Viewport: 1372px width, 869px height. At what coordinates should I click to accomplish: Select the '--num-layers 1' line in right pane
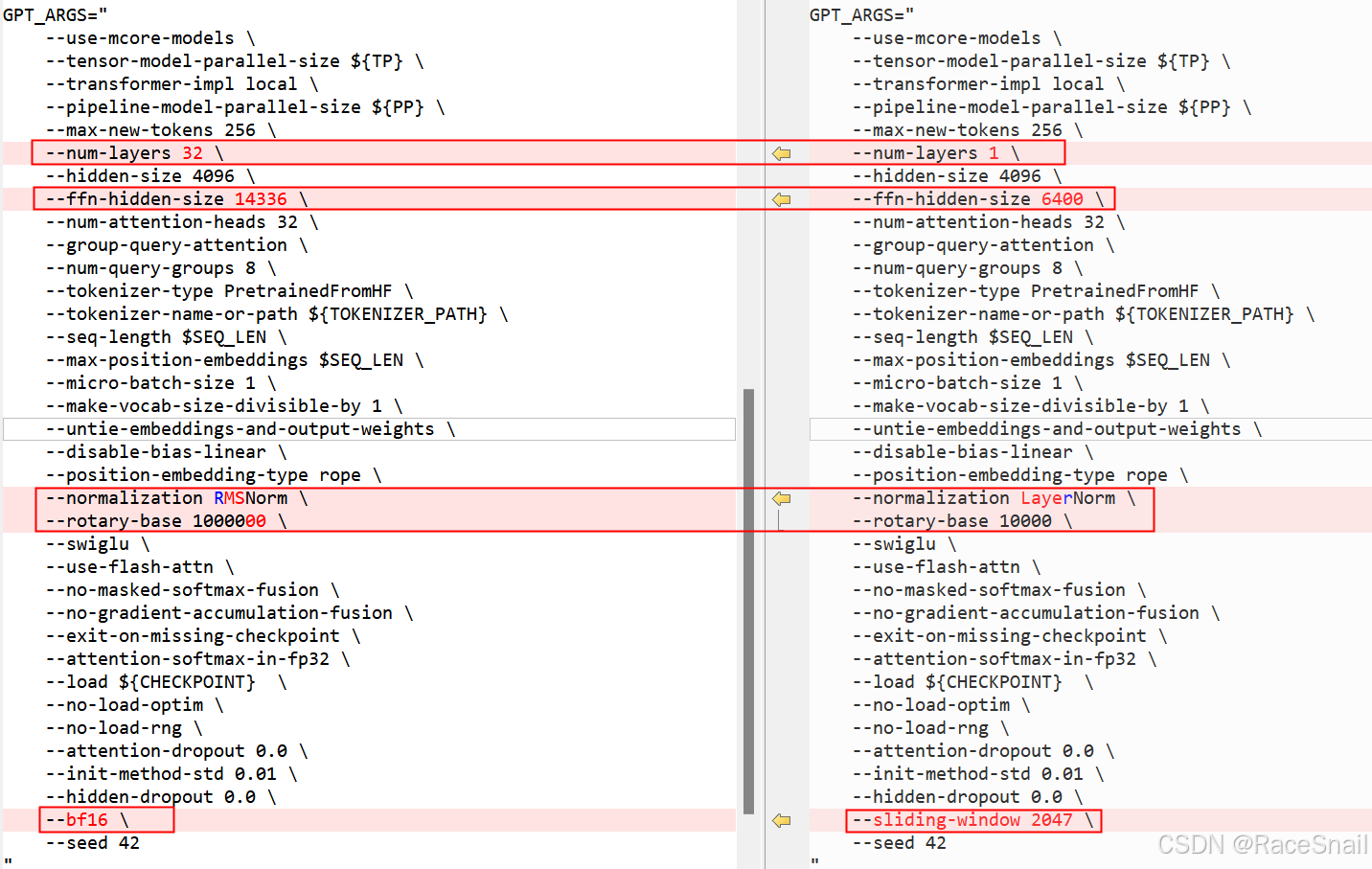click(x=936, y=153)
